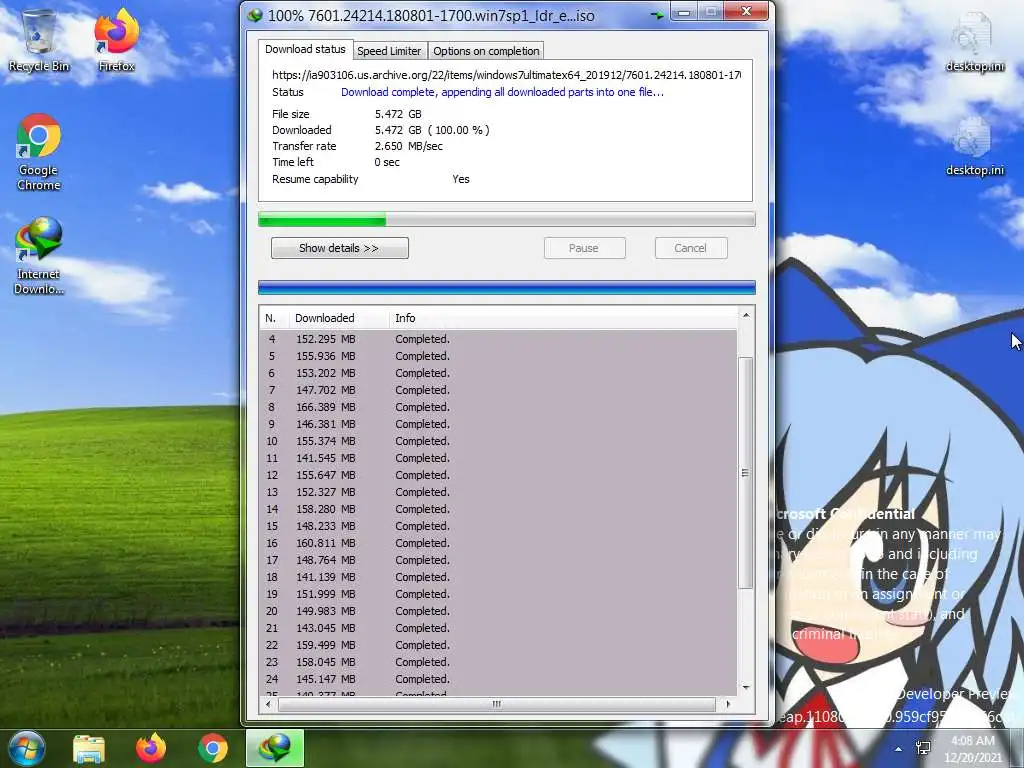Open the Options on completion tab
Viewport: 1024px width, 768px height.
click(x=486, y=51)
